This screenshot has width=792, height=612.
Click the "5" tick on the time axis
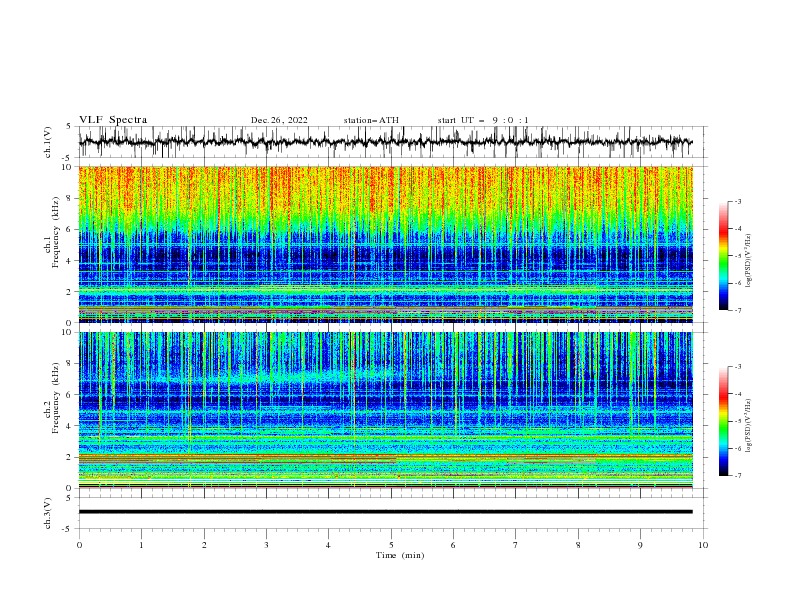point(391,545)
